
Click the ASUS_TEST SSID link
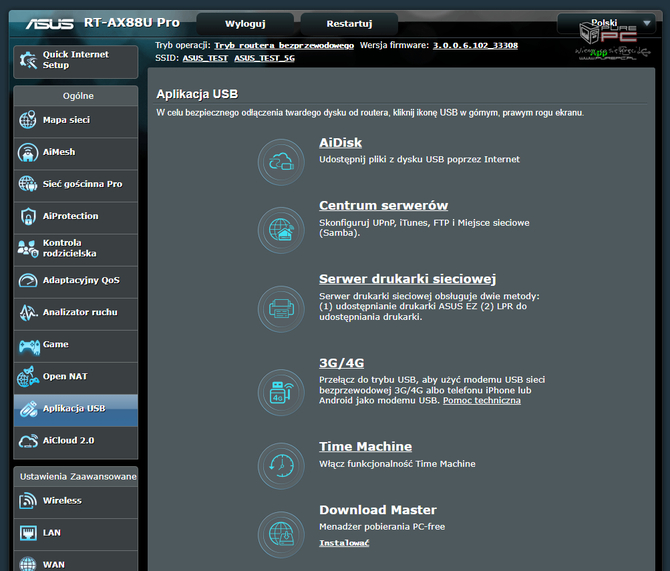tap(205, 58)
